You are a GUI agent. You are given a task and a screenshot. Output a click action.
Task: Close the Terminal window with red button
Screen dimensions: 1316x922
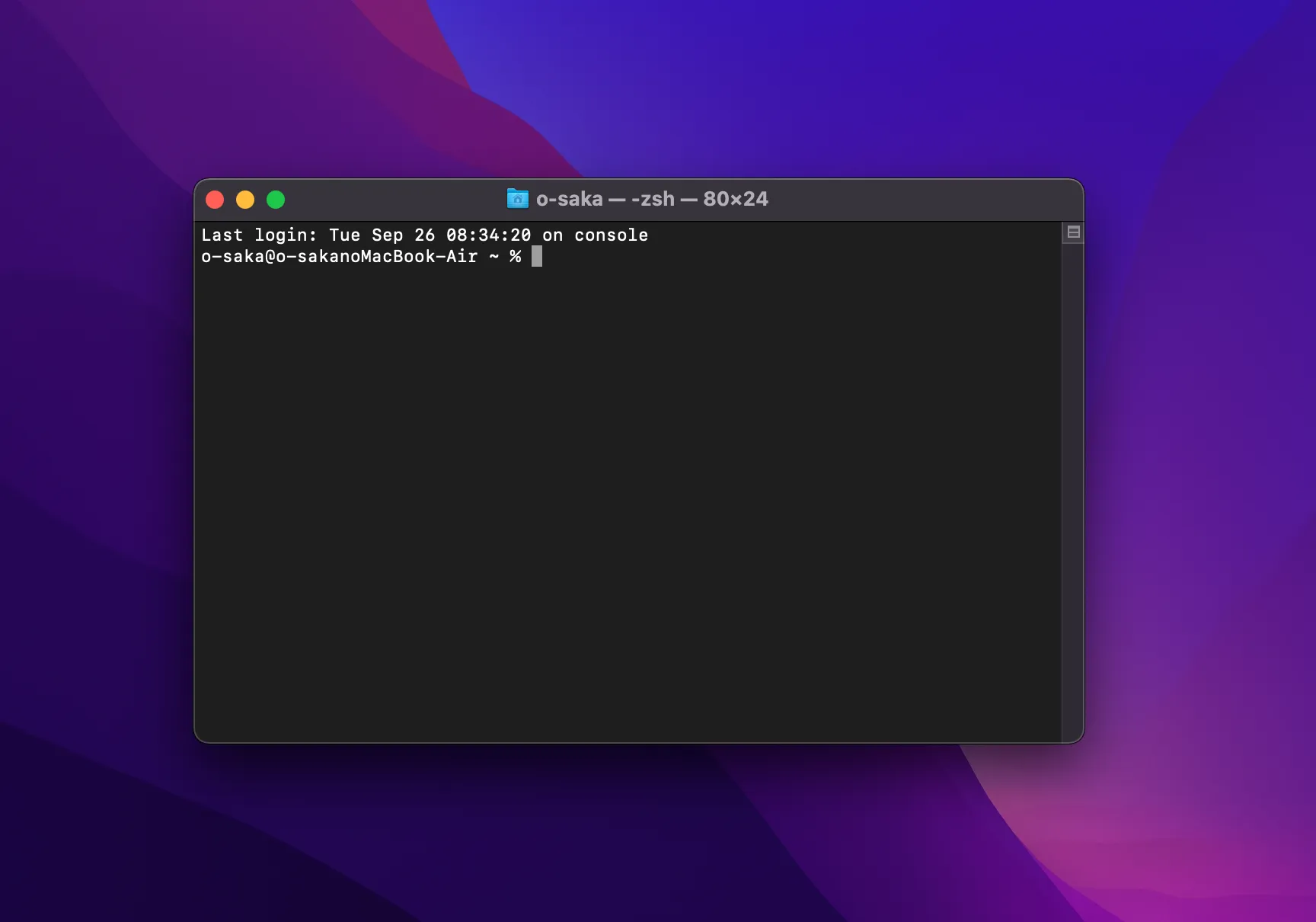[215, 200]
